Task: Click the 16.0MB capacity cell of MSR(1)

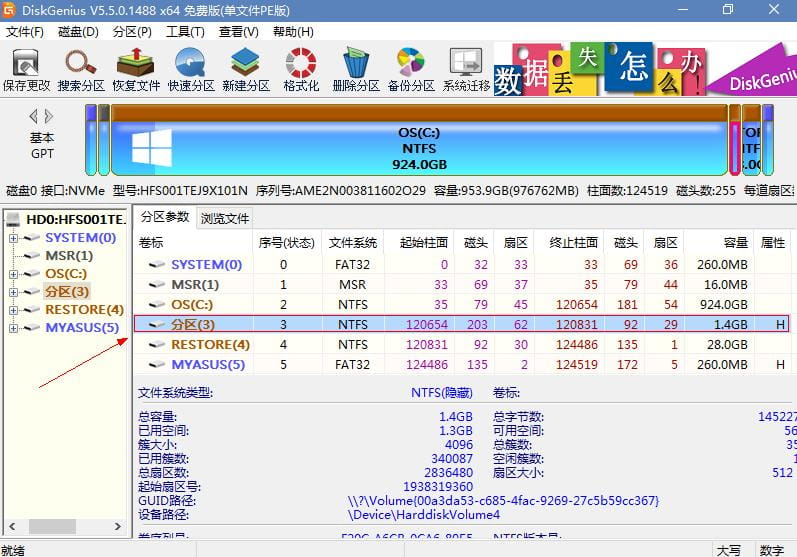Action: [x=725, y=285]
